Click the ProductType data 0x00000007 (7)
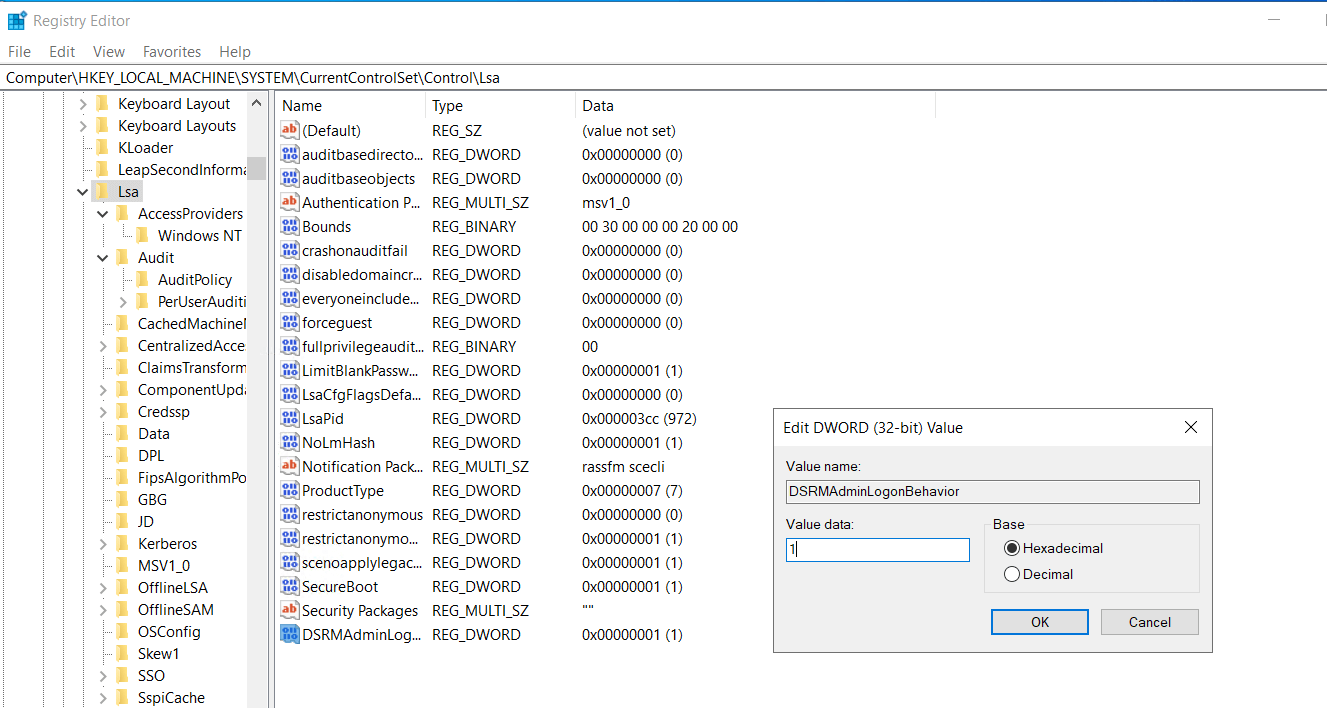 point(632,490)
